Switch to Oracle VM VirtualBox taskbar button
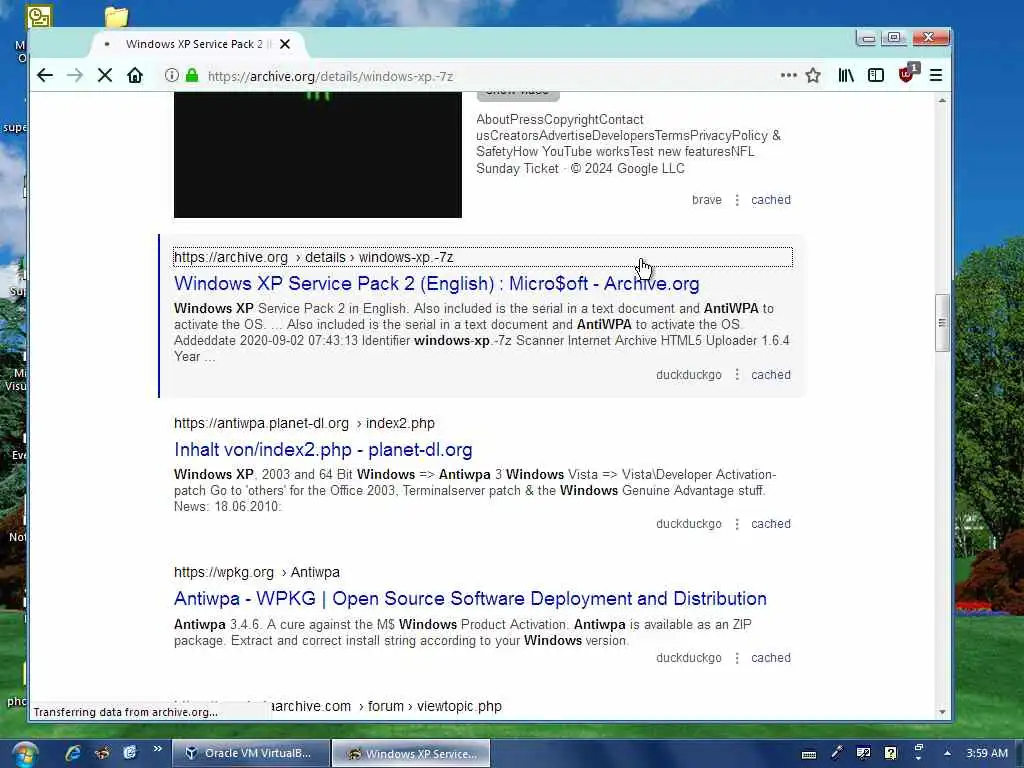Image resolution: width=1024 pixels, height=768 pixels. click(x=250, y=753)
